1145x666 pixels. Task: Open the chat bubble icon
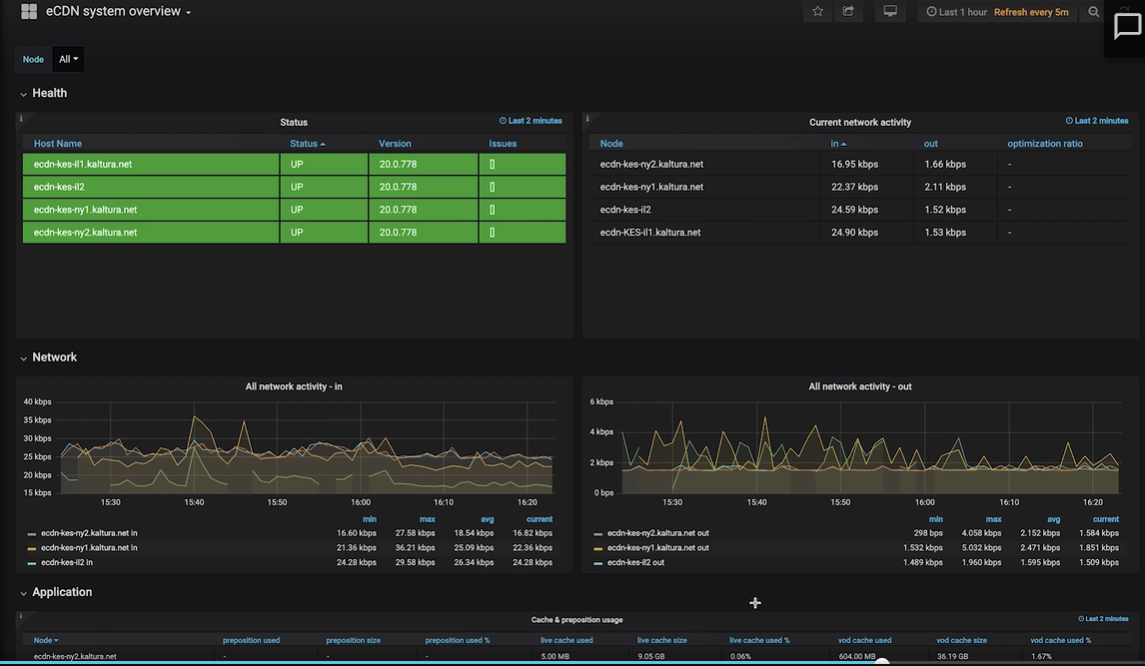click(1127, 27)
